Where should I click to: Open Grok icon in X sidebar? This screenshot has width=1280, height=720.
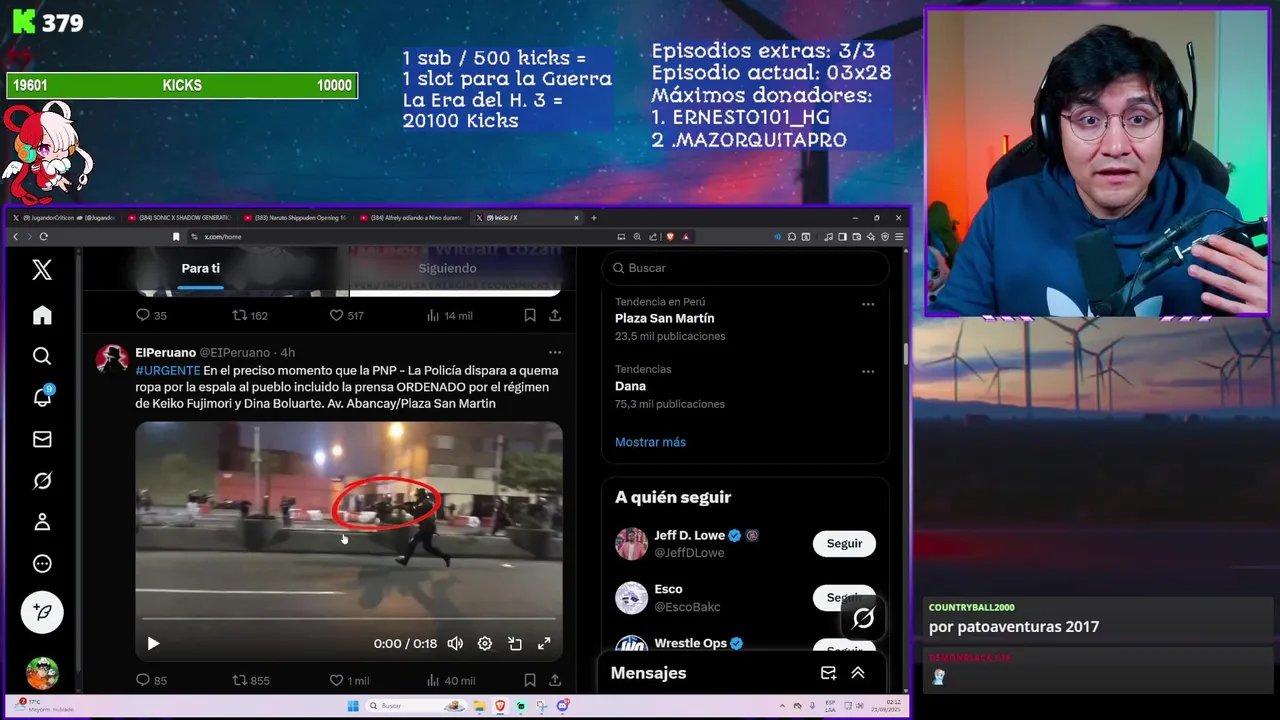pos(42,481)
